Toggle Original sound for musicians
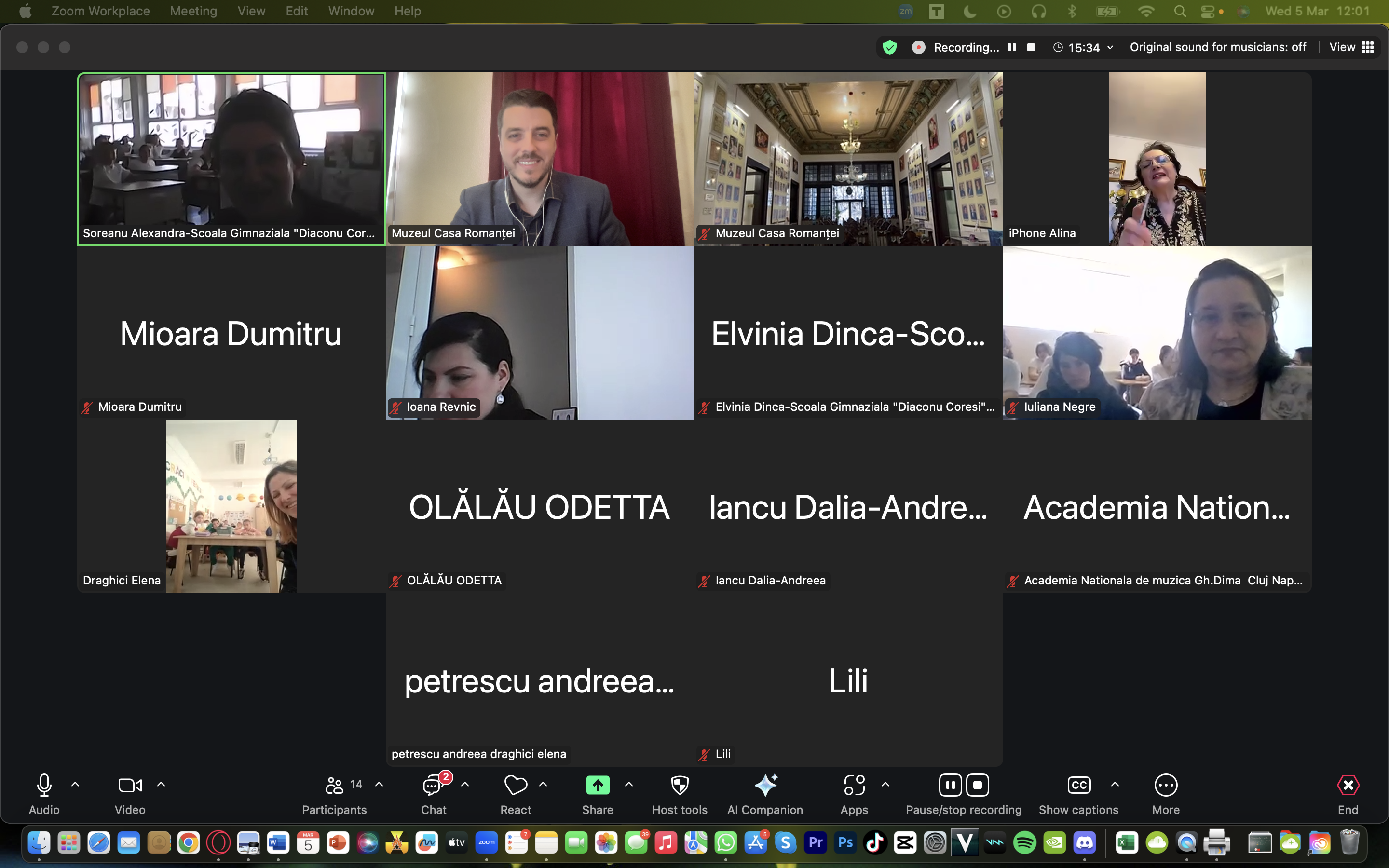Screen dimensions: 1389x868 [1217, 47]
